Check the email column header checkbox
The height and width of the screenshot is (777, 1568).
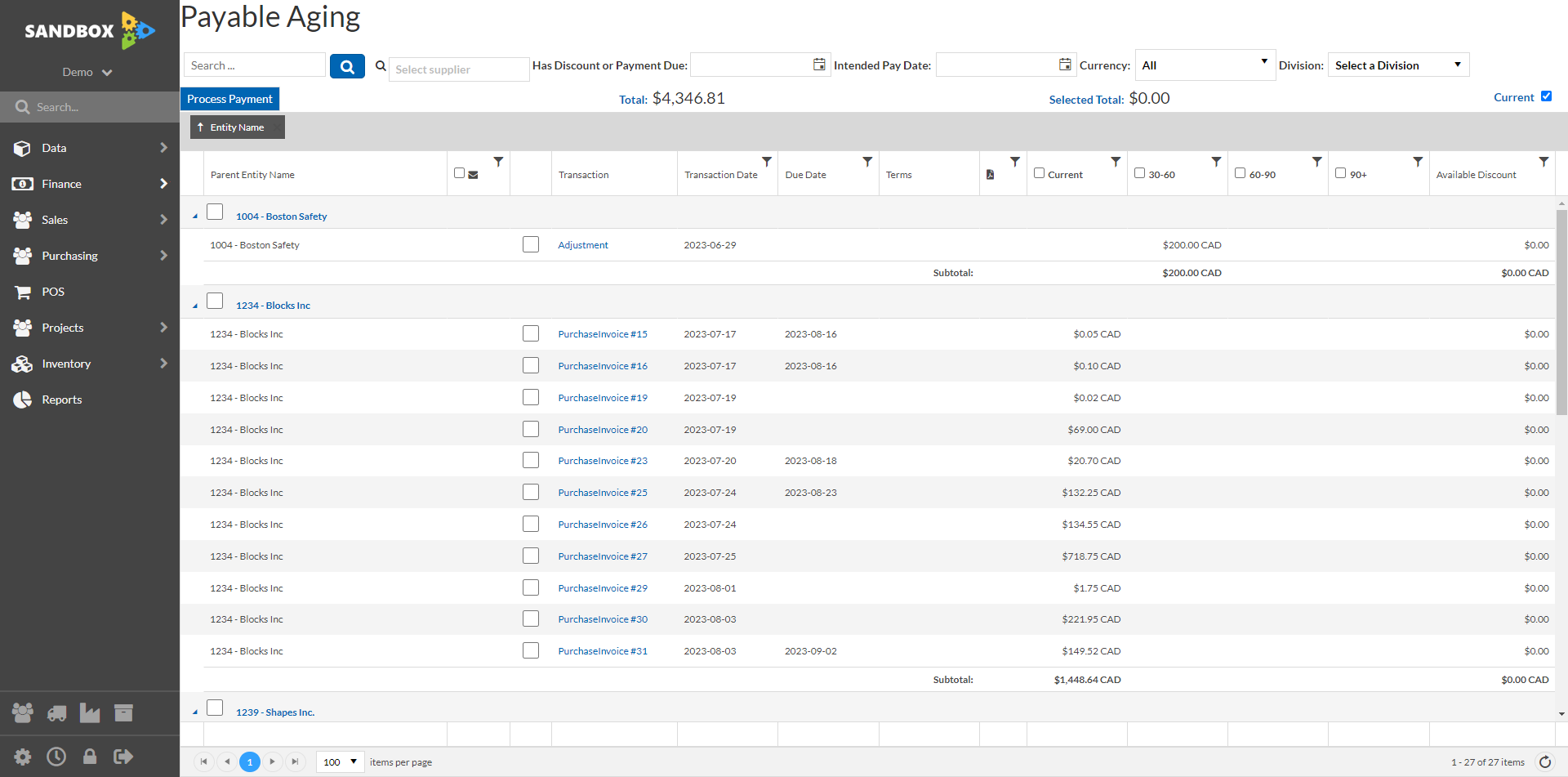pyautogui.click(x=459, y=173)
